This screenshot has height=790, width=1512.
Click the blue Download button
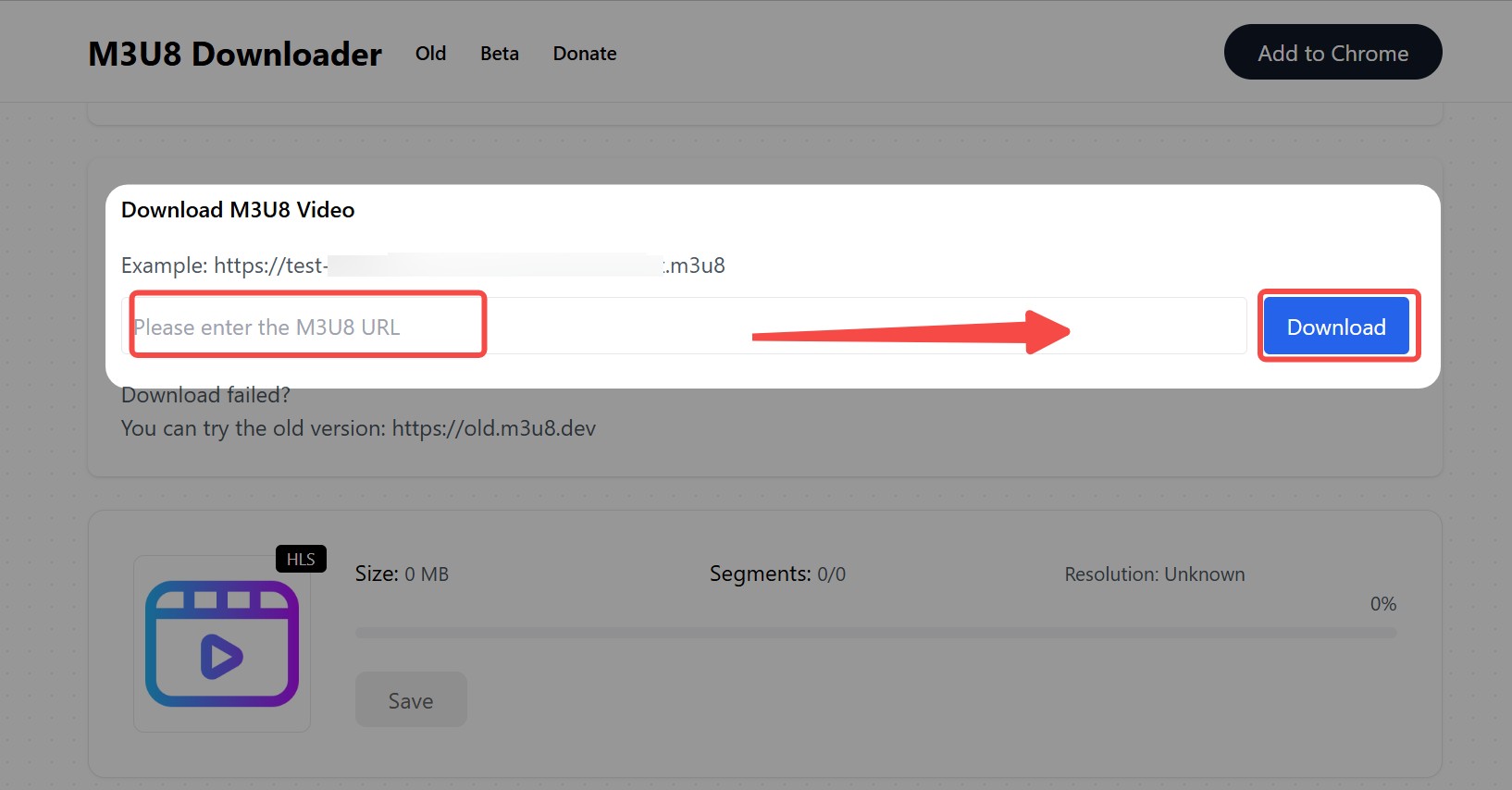[1336, 326]
